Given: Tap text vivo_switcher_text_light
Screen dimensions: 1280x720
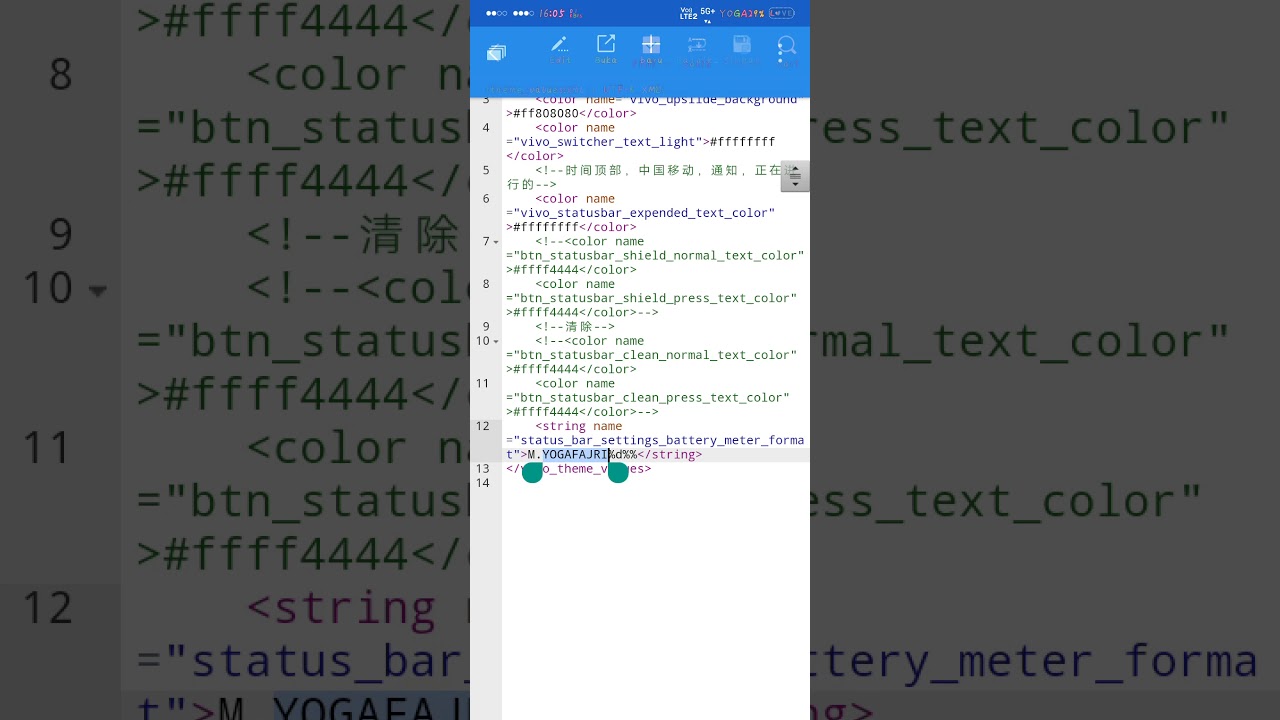Looking at the screenshot, I should click(x=608, y=142).
